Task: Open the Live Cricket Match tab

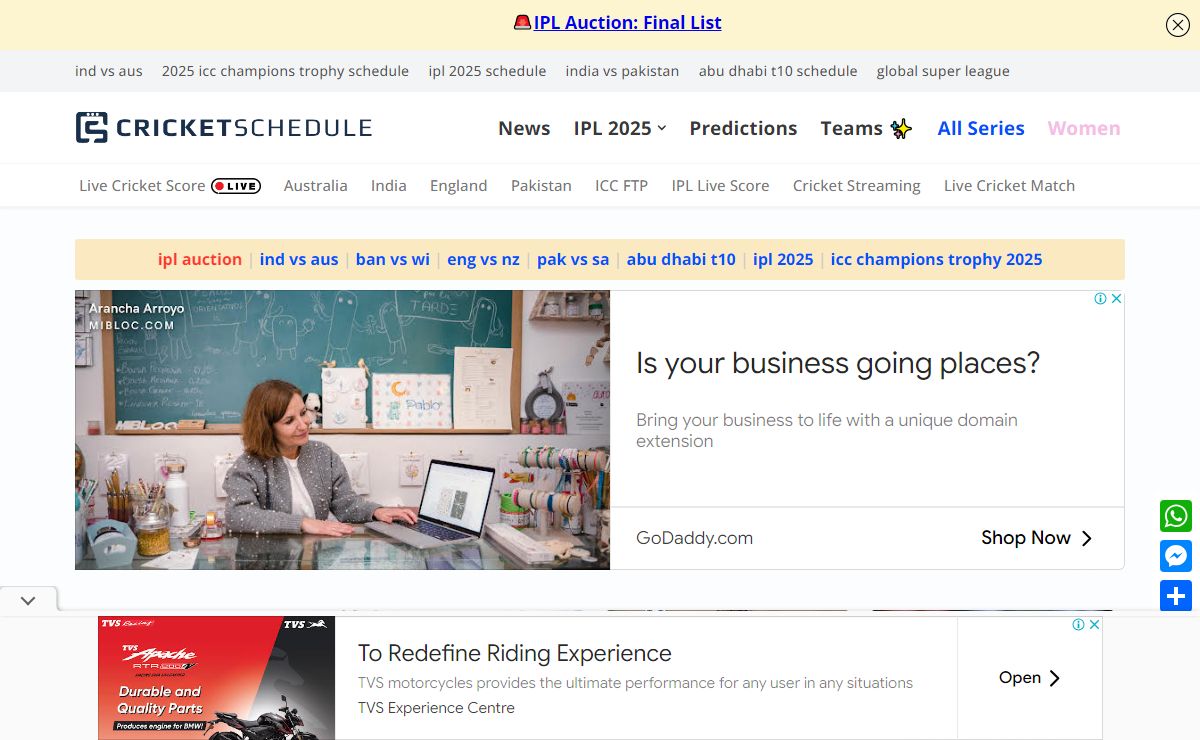Action: [x=1010, y=186]
